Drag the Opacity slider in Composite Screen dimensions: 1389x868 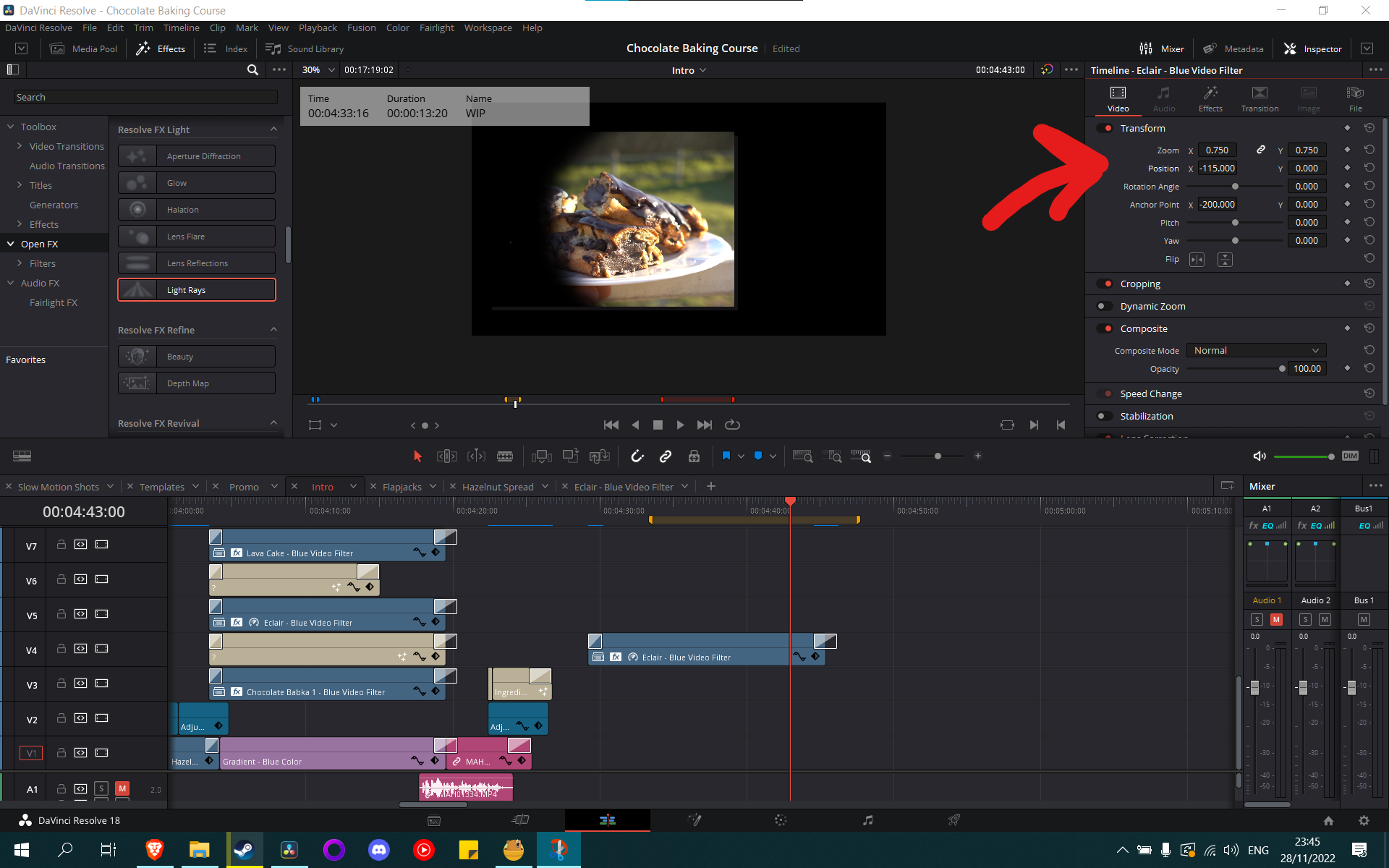tap(1281, 369)
